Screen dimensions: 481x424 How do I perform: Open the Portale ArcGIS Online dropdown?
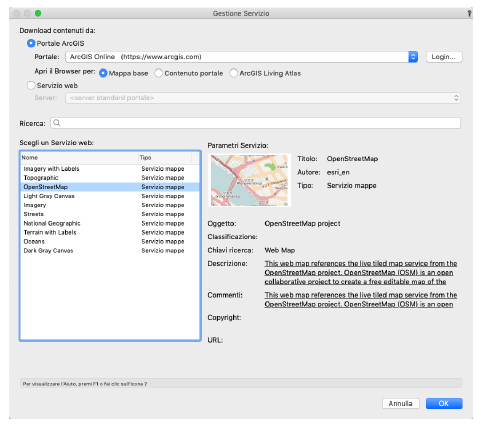pyautogui.click(x=242, y=57)
